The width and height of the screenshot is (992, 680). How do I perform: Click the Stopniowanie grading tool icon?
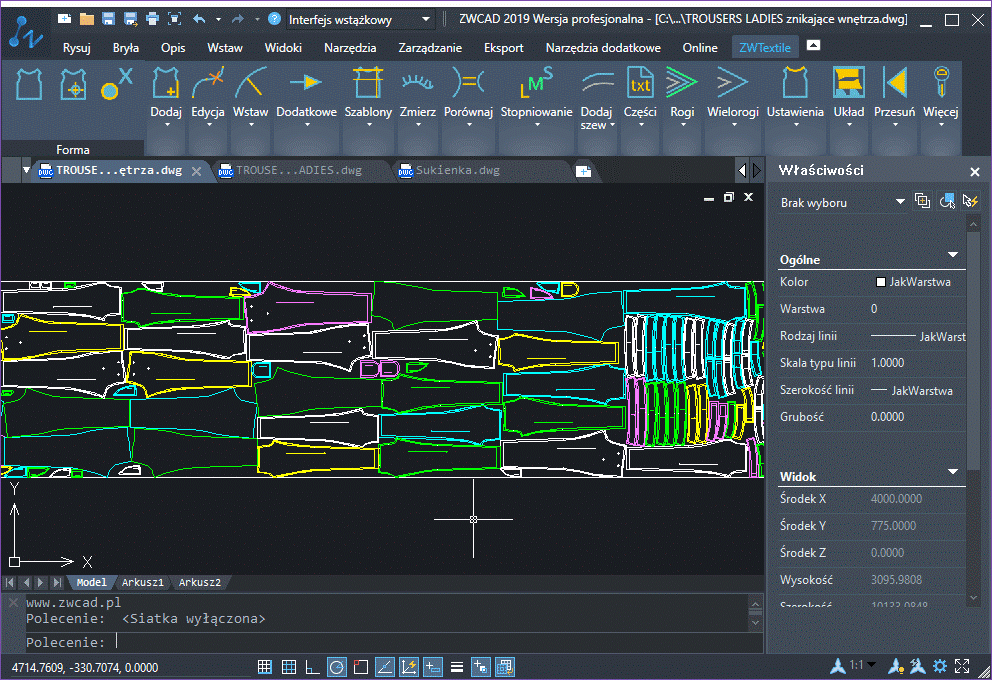536,84
